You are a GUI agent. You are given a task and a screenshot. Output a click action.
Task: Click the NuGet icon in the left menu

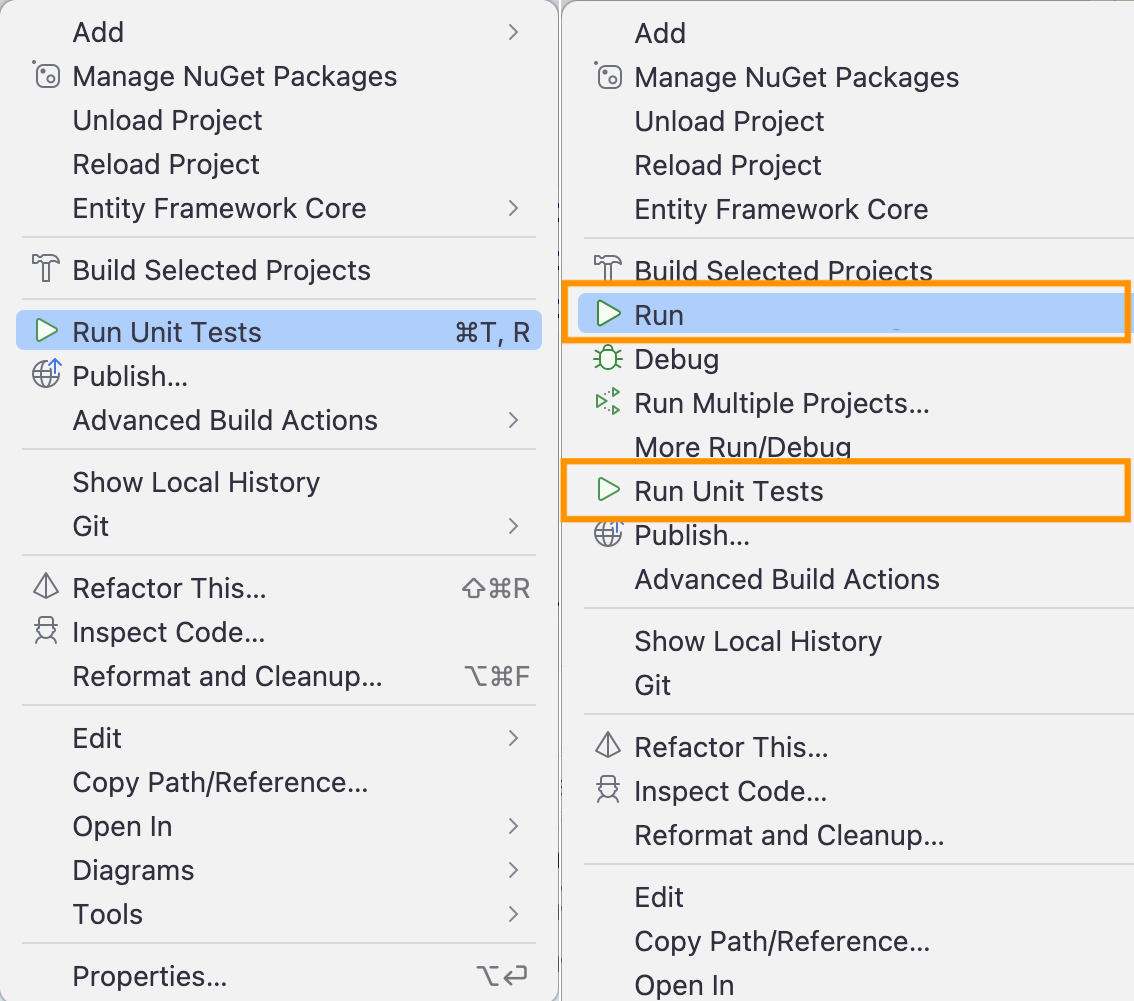click(46, 75)
